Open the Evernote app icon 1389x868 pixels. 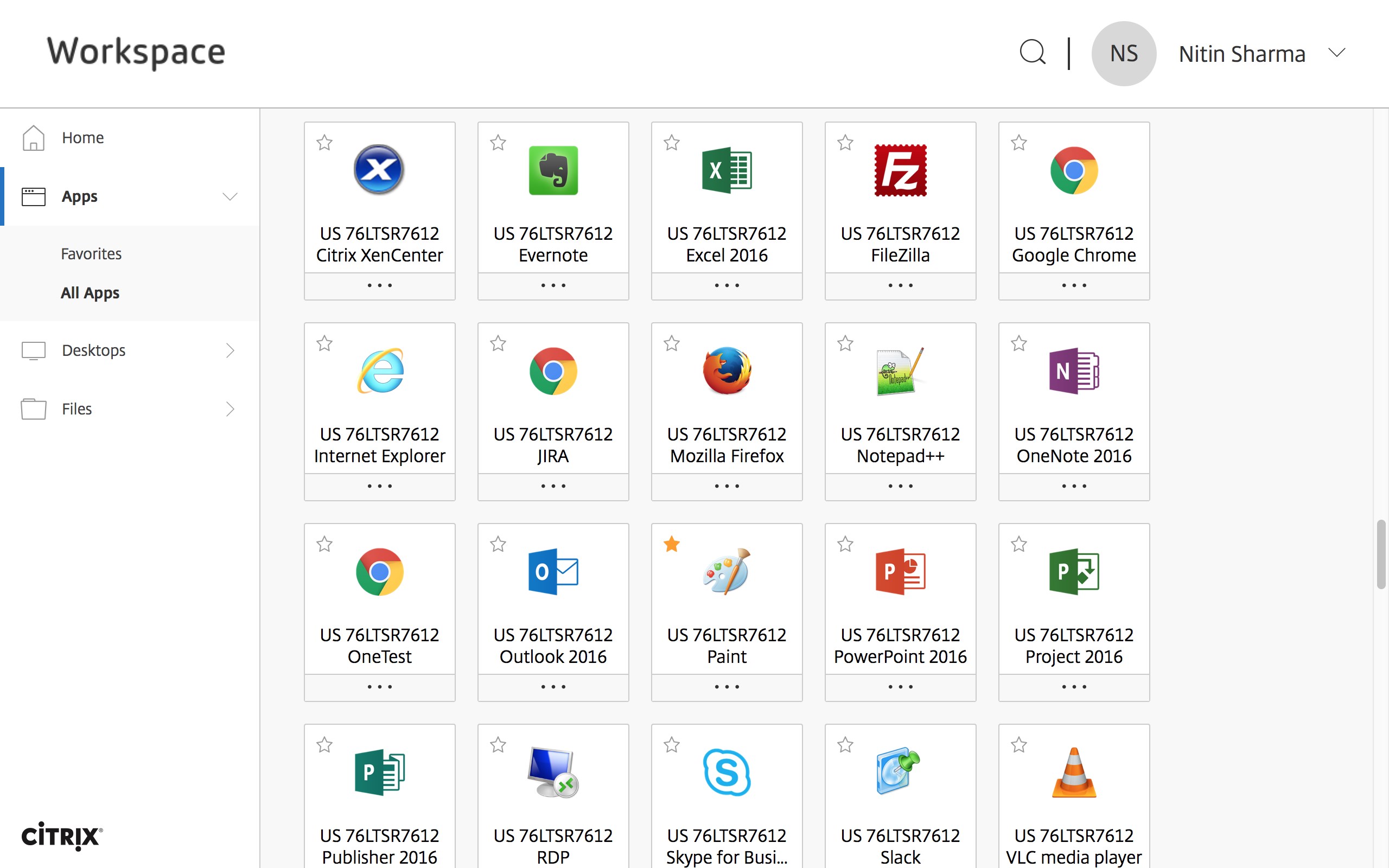point(553,170)
